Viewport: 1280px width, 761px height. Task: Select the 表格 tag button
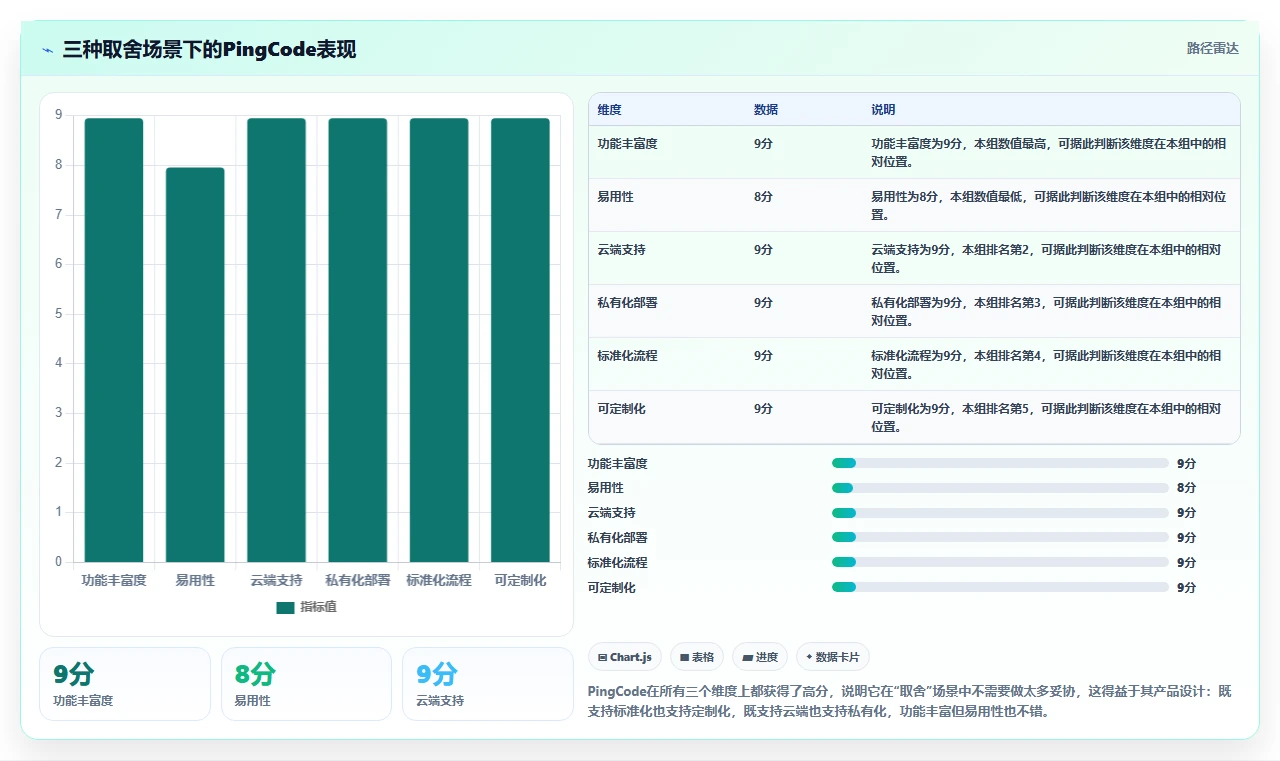(697, 657)
